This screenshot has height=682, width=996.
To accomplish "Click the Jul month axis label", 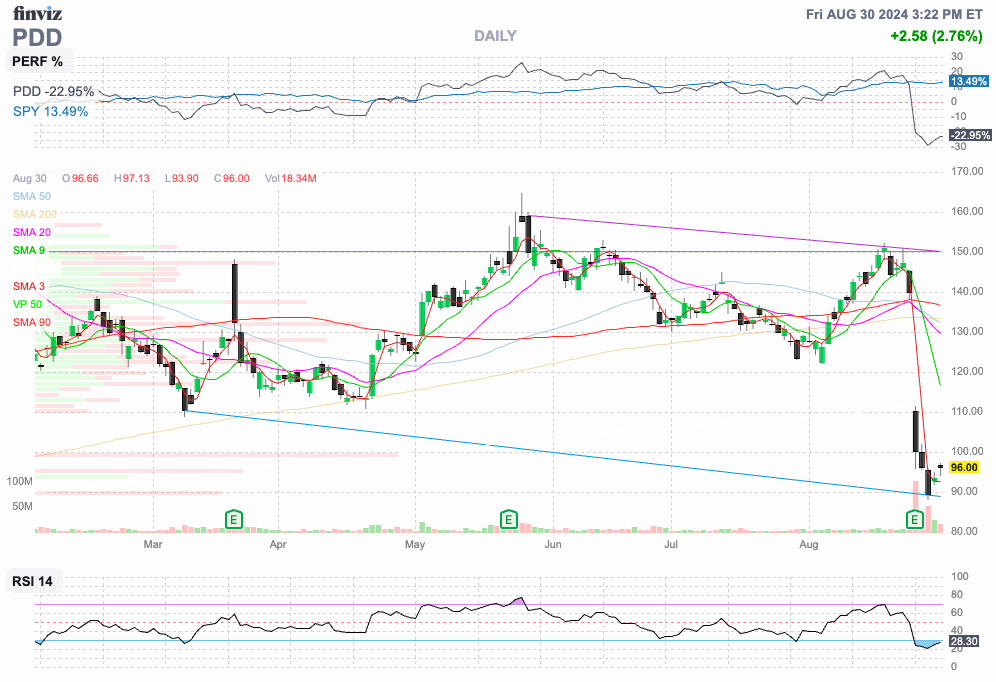I will (671, 544).
